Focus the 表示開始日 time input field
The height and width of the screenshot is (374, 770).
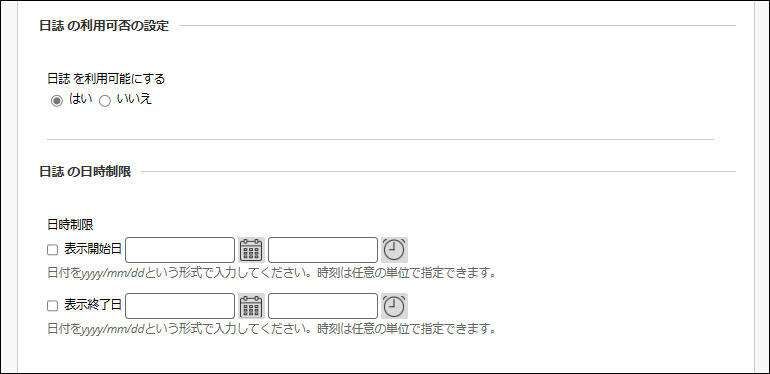(x=323, y=250)
